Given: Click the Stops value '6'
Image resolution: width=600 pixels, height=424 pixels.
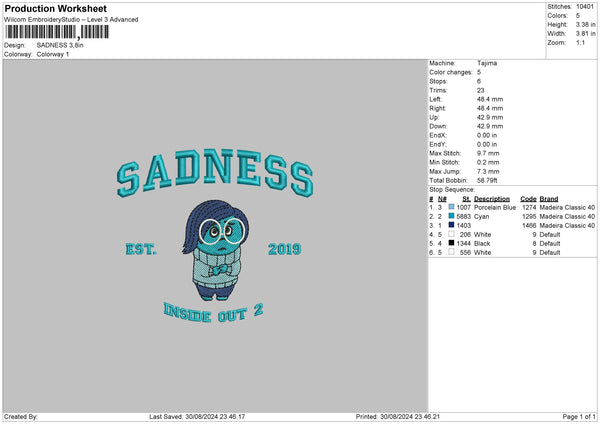Looking at the screenshot, I should tap(479, 81).
